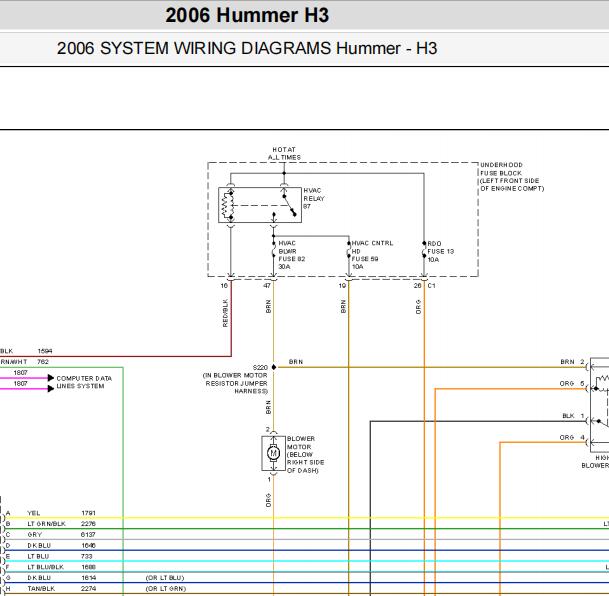
Task: Click the 'BRN' label right of S220
Action: (296, 361)
